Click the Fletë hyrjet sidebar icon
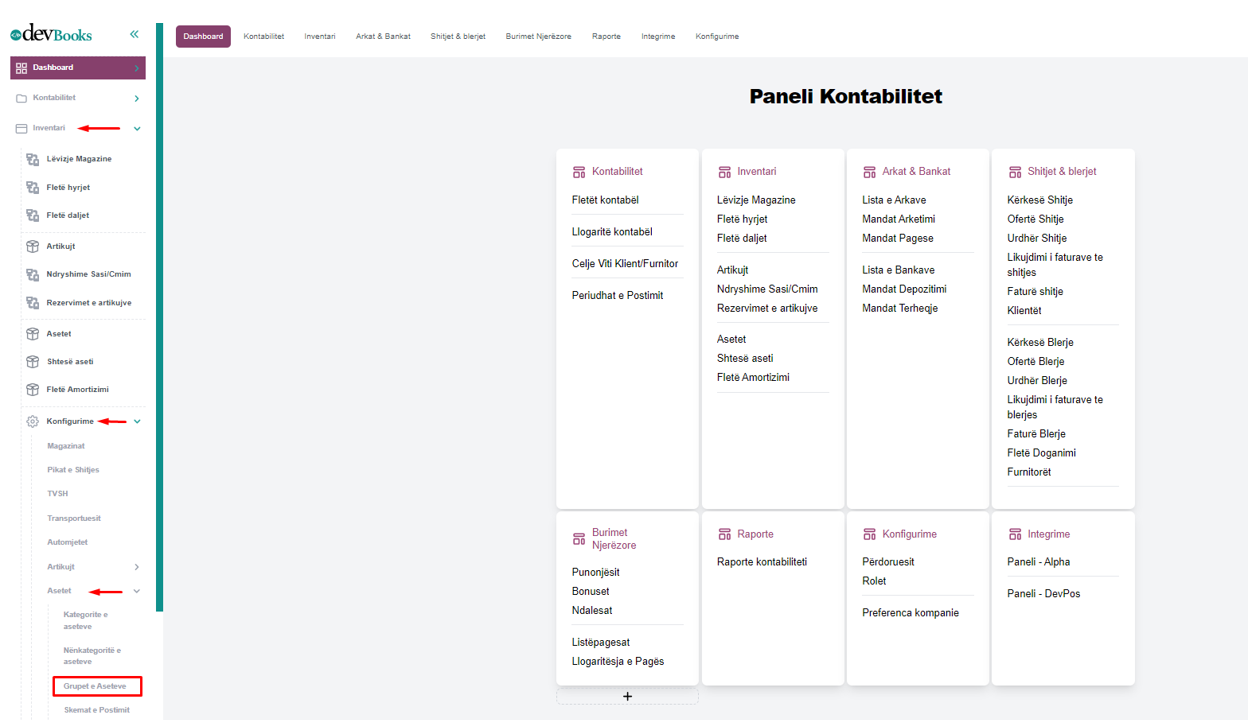Screen dimensions: 1248x720 click(x=32, y=187)
